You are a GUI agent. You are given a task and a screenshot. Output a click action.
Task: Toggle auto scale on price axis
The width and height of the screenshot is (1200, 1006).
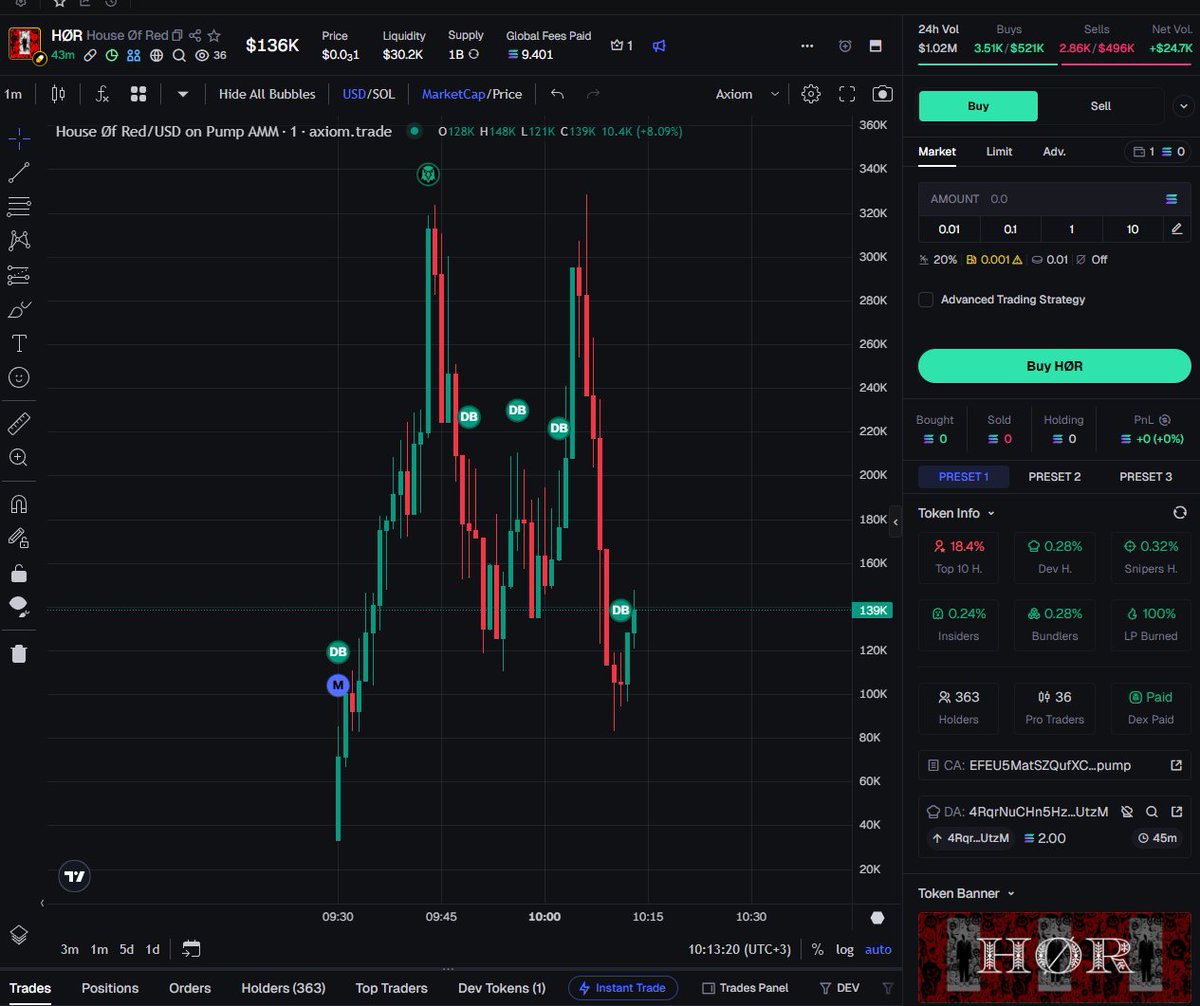click(878, 949)
